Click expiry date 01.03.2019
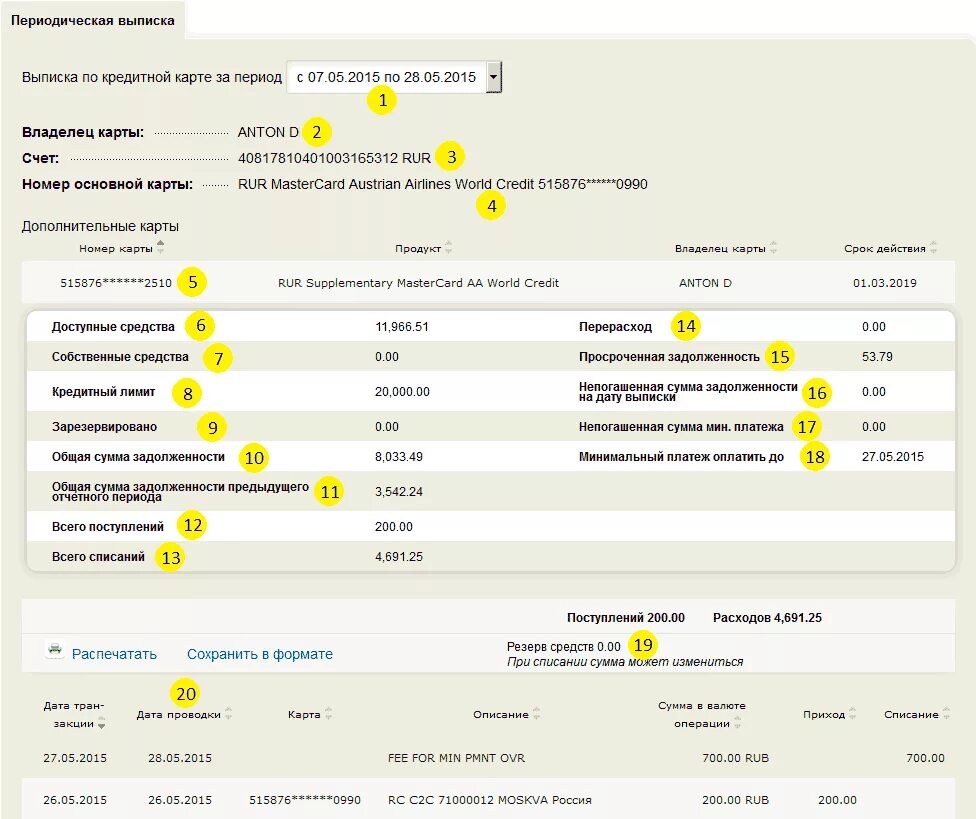976x819 pixels. tap(884, 283)
